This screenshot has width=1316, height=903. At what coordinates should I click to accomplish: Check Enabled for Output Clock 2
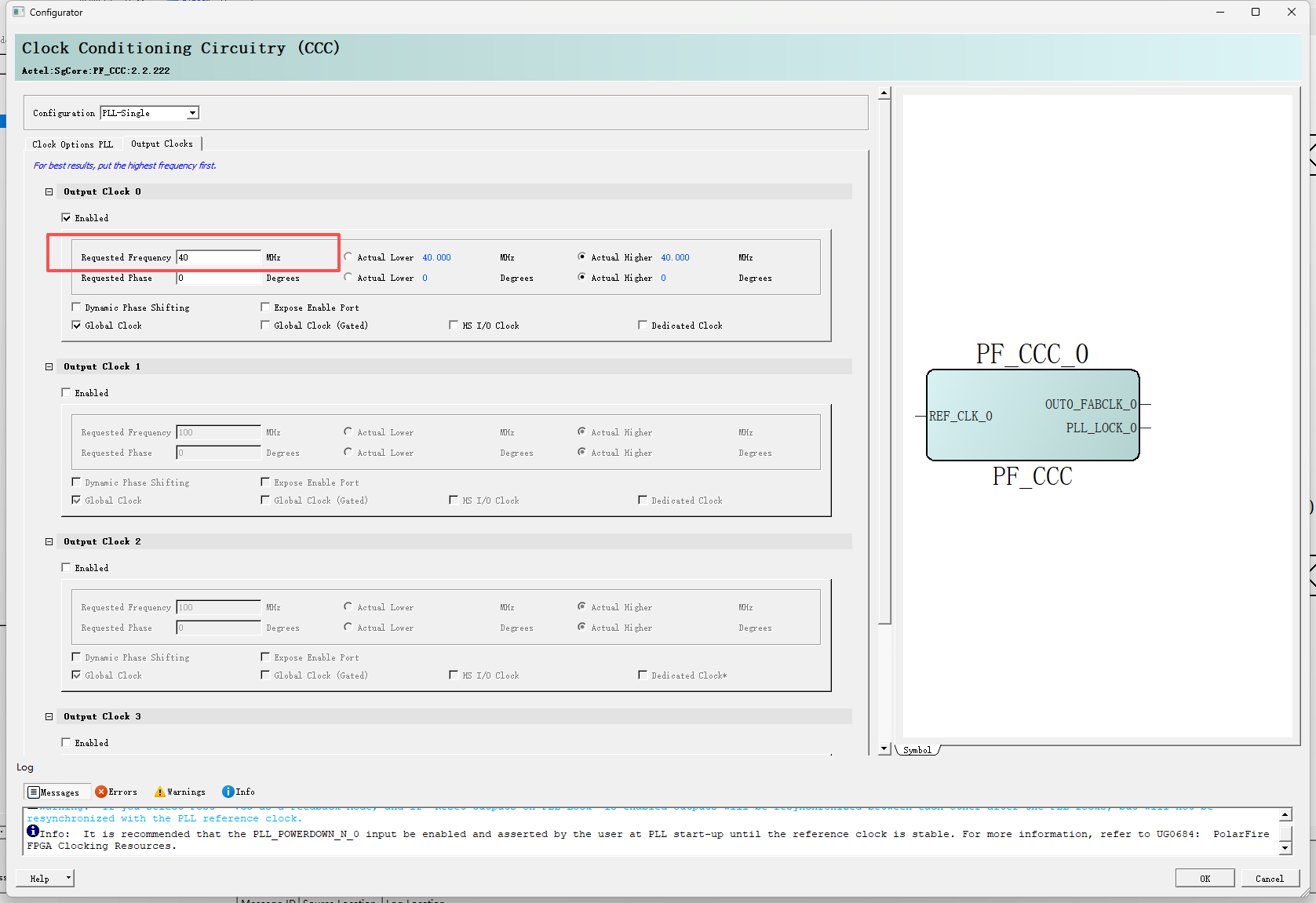(66, 568)
